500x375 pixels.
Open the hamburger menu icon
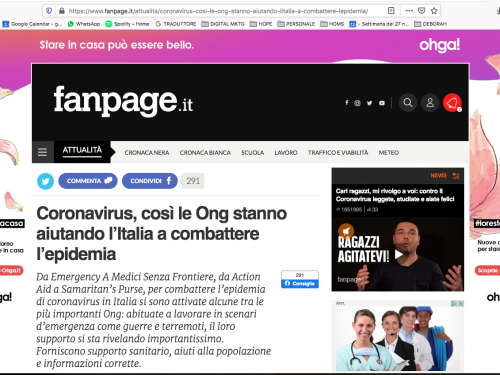(43, 152)
